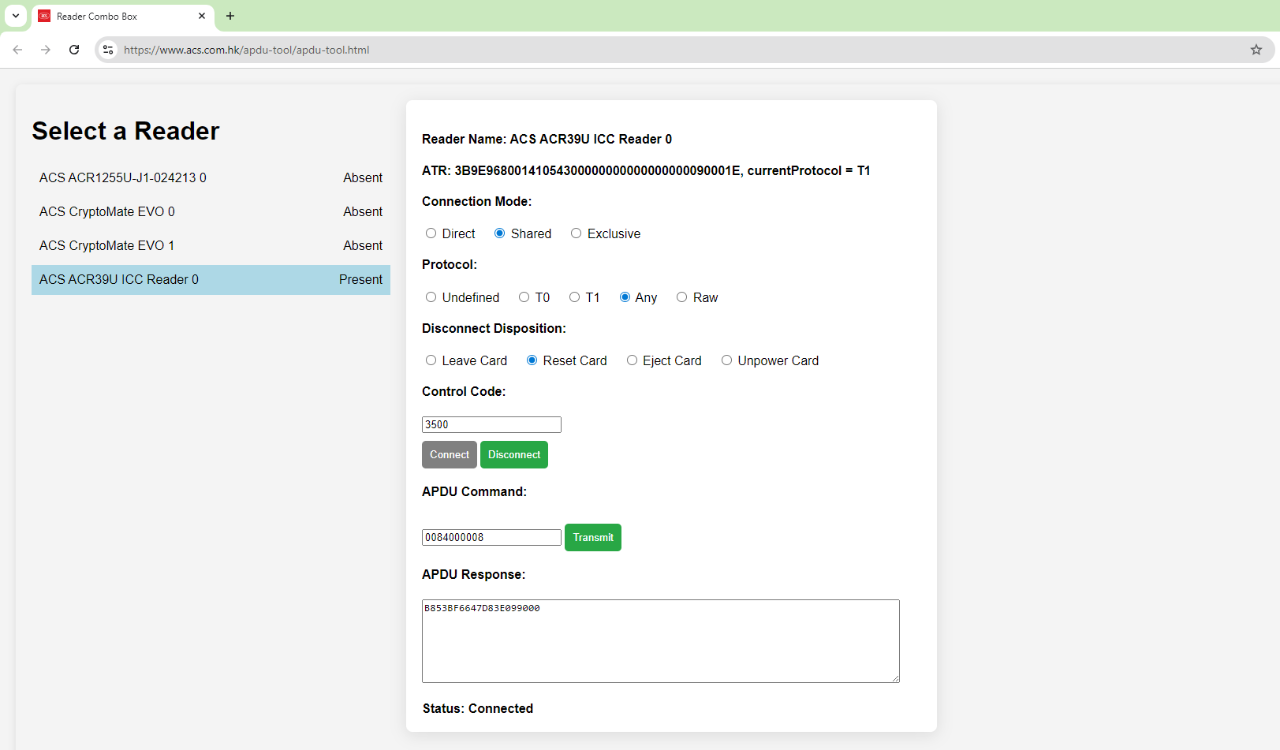Choose Exclusive connection mode
This screenshot has width=1280, height=750.
(x=576, y=233)
